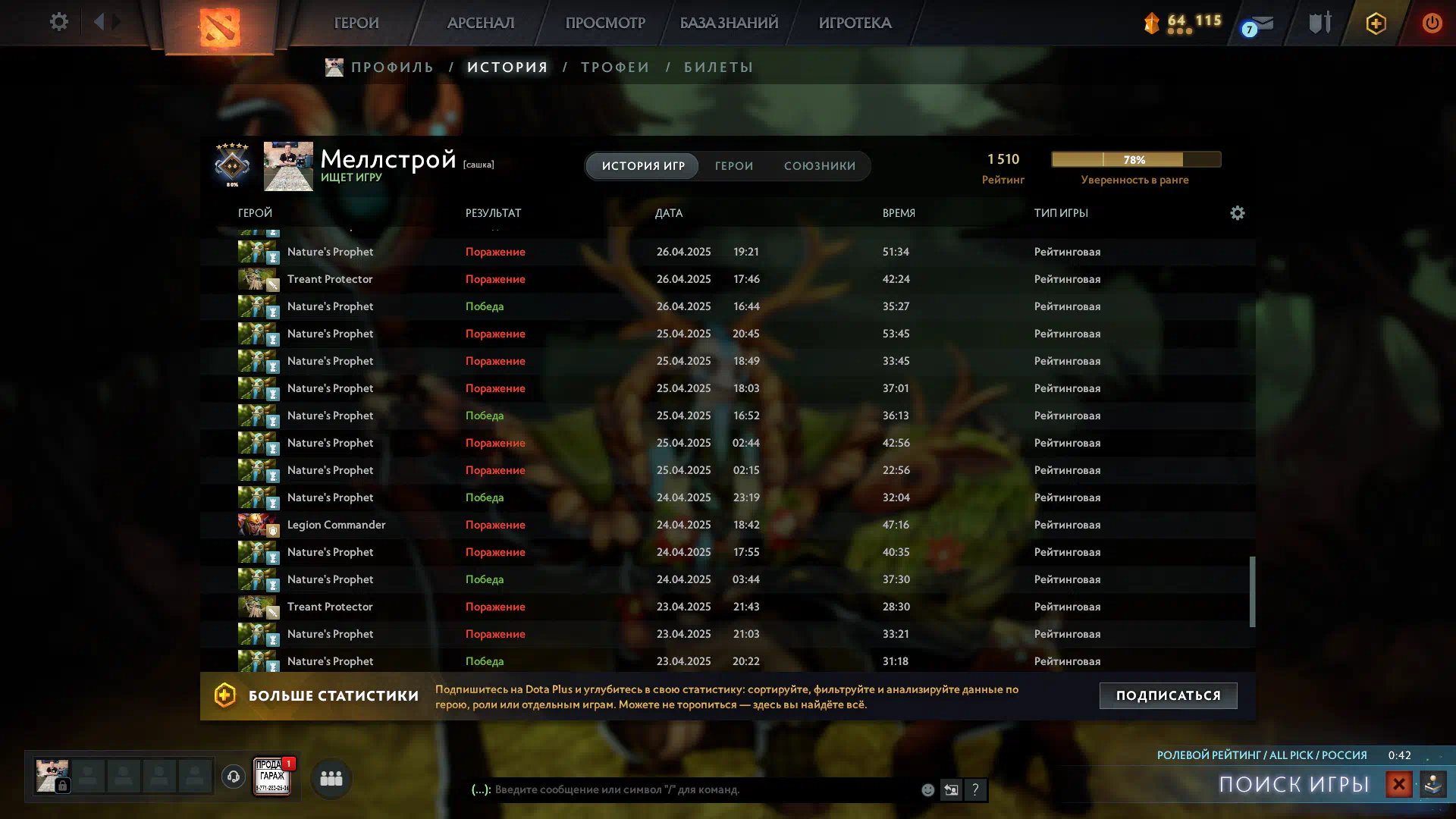Open the armory shield and sword icon
Image resolution: width=1456 pixels, height=819 pixels.
pyautogui.click(x=1319, y=23)
